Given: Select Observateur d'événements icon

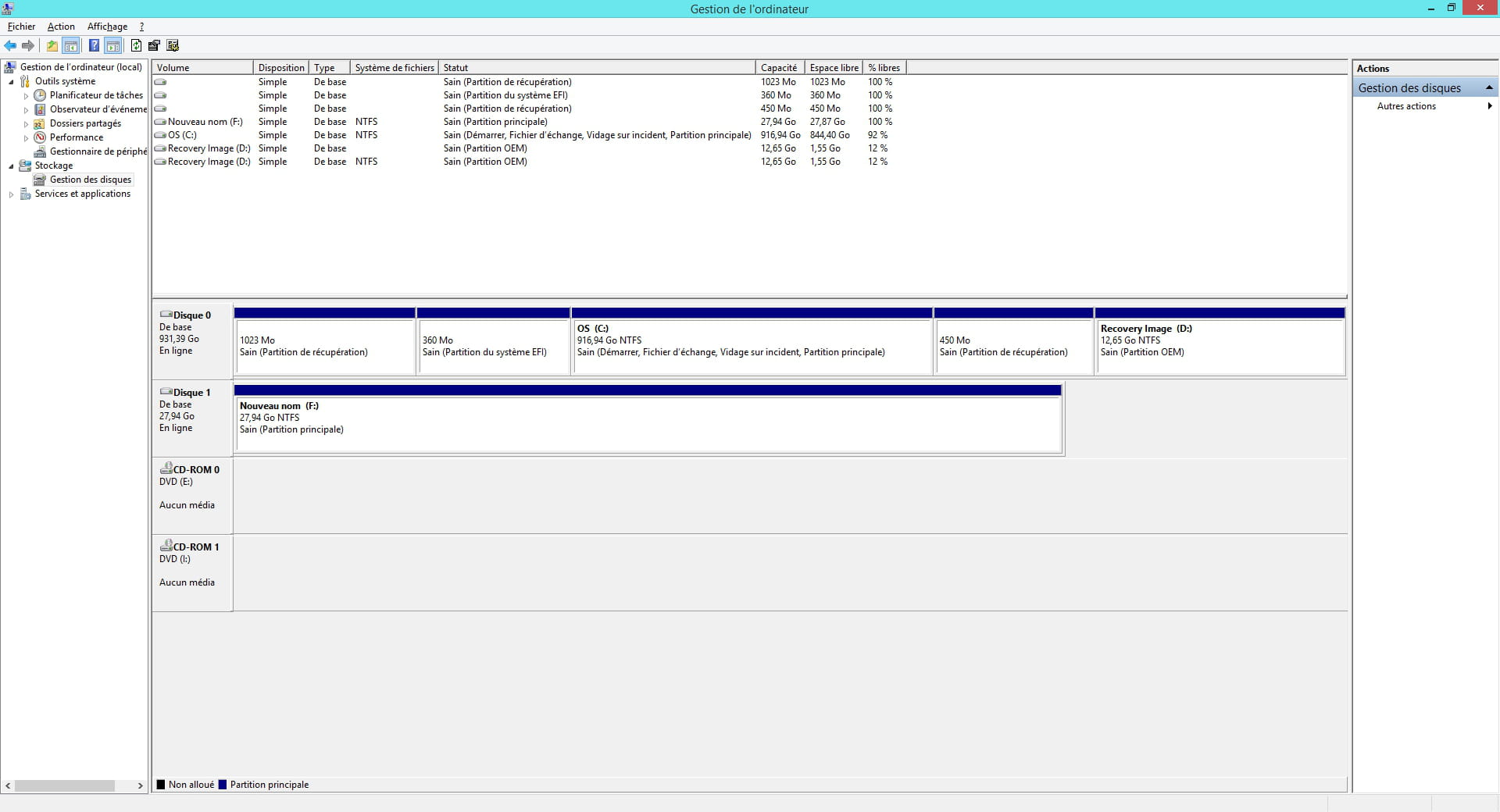Looking at the screenshot, I should point(40,109).
